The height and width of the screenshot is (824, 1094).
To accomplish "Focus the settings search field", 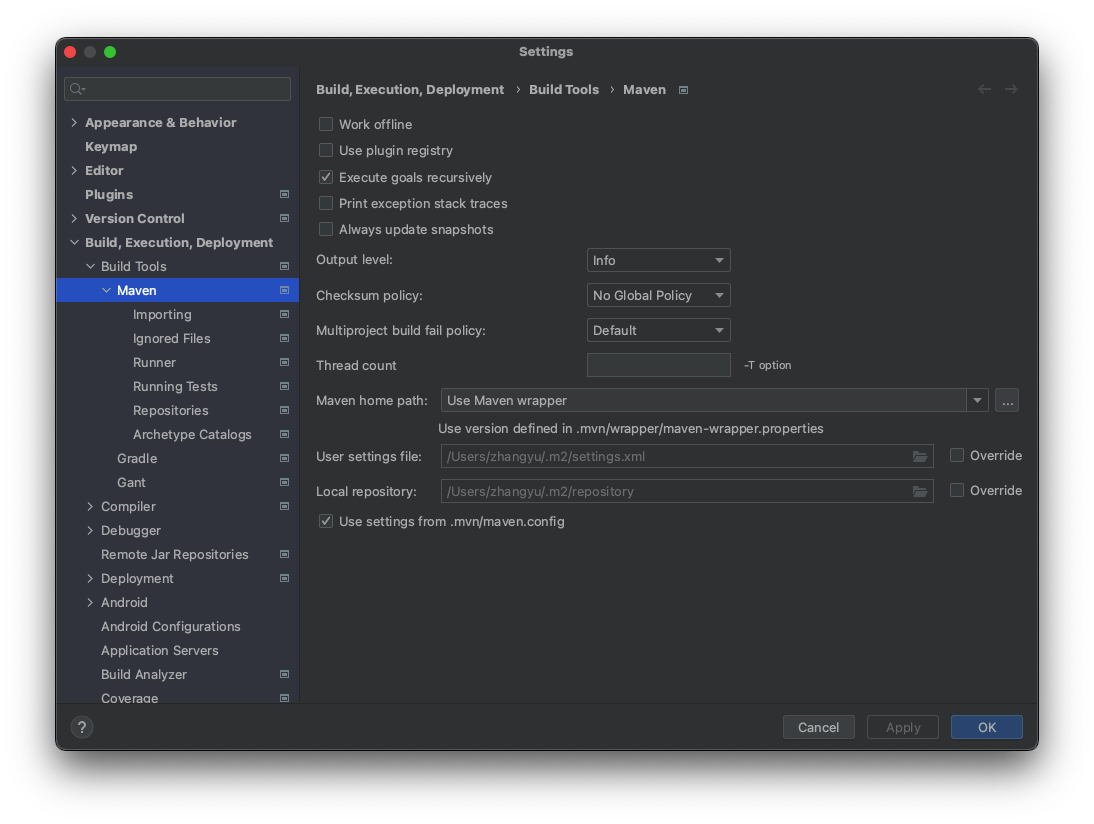I will (x=177, y=89).
